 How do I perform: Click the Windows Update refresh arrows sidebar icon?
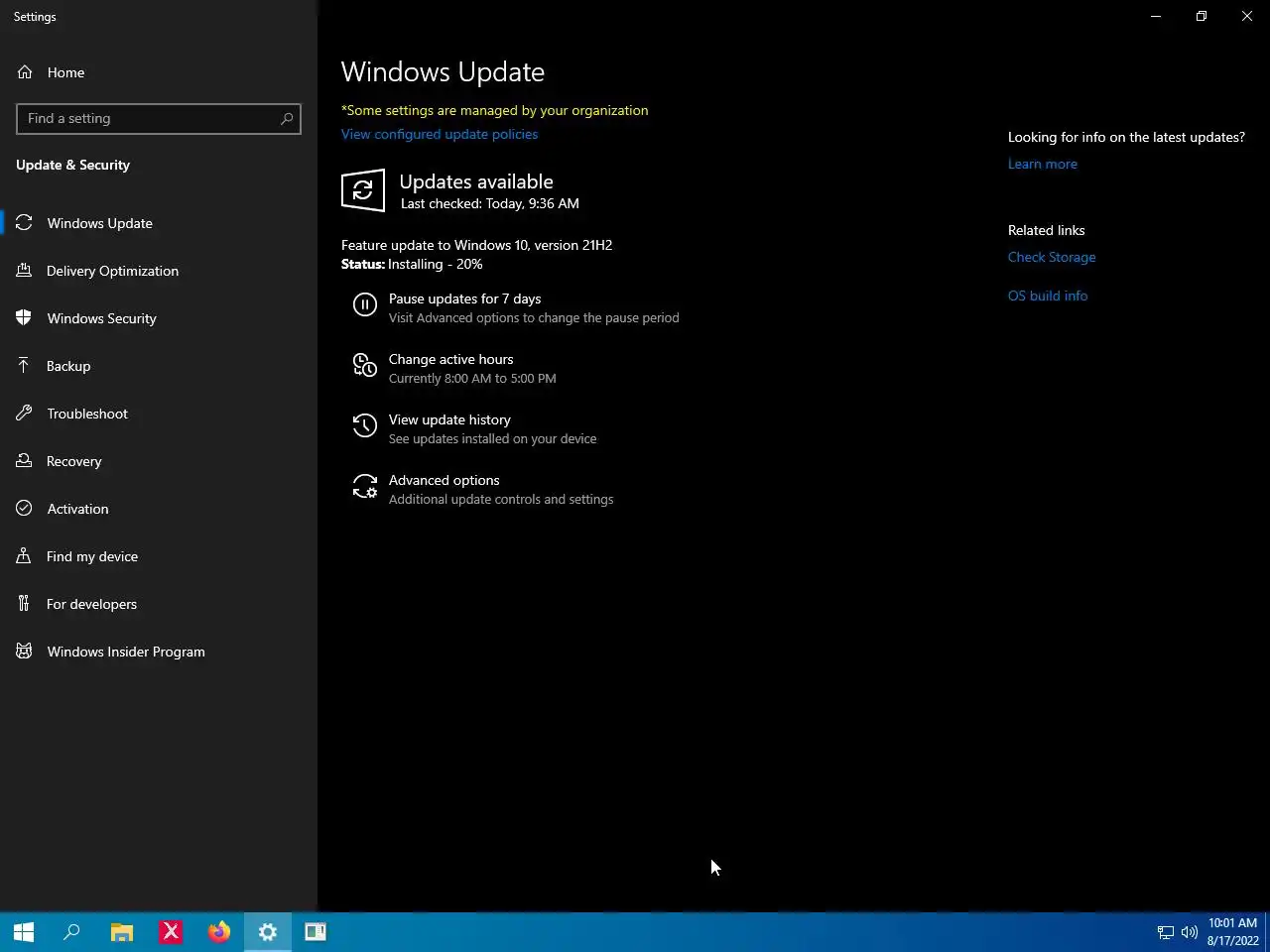pos(24,223)
